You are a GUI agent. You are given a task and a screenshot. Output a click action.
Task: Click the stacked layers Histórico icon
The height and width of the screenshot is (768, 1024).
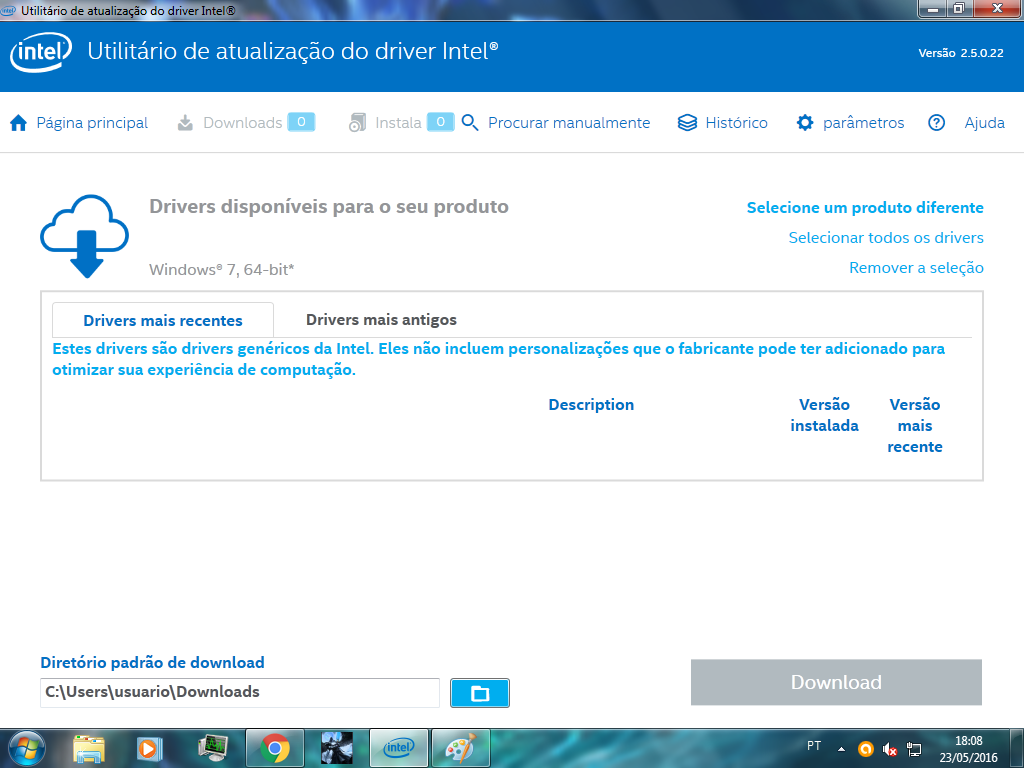[x=687, y=123]
